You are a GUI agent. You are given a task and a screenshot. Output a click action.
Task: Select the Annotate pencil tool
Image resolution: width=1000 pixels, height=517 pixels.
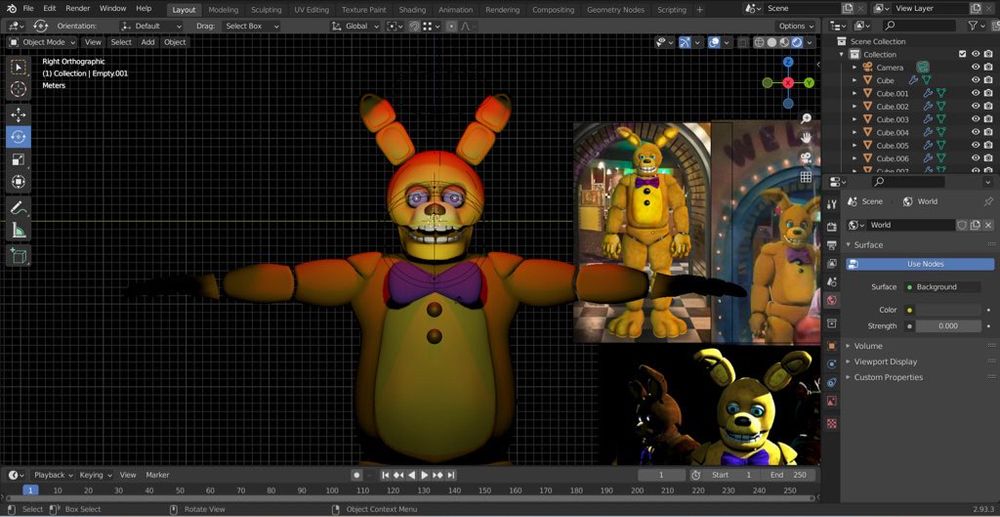tap(18, 208)
